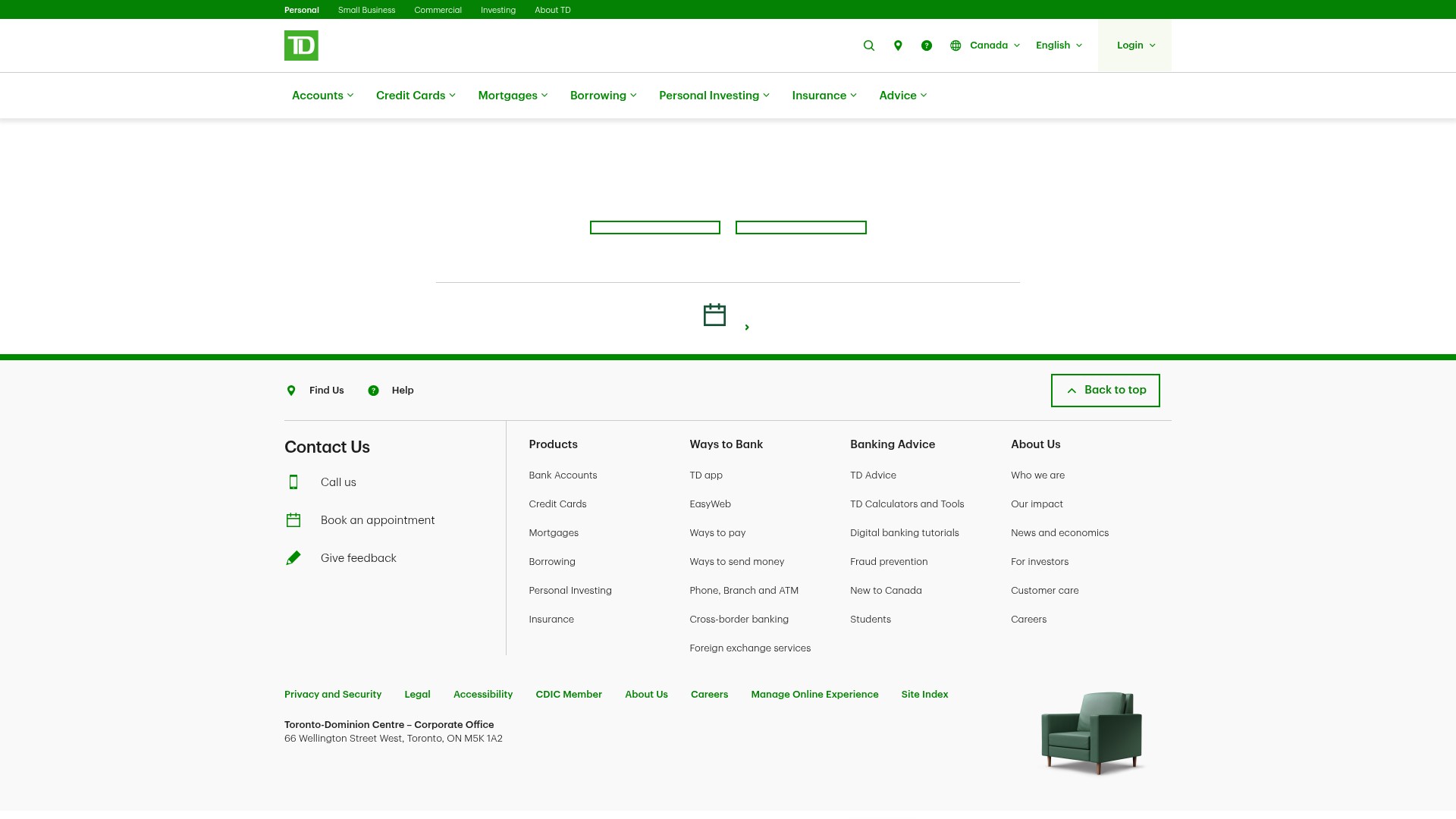Switch to Small Business section
The image size is (1456, 819).
point(366,10)
